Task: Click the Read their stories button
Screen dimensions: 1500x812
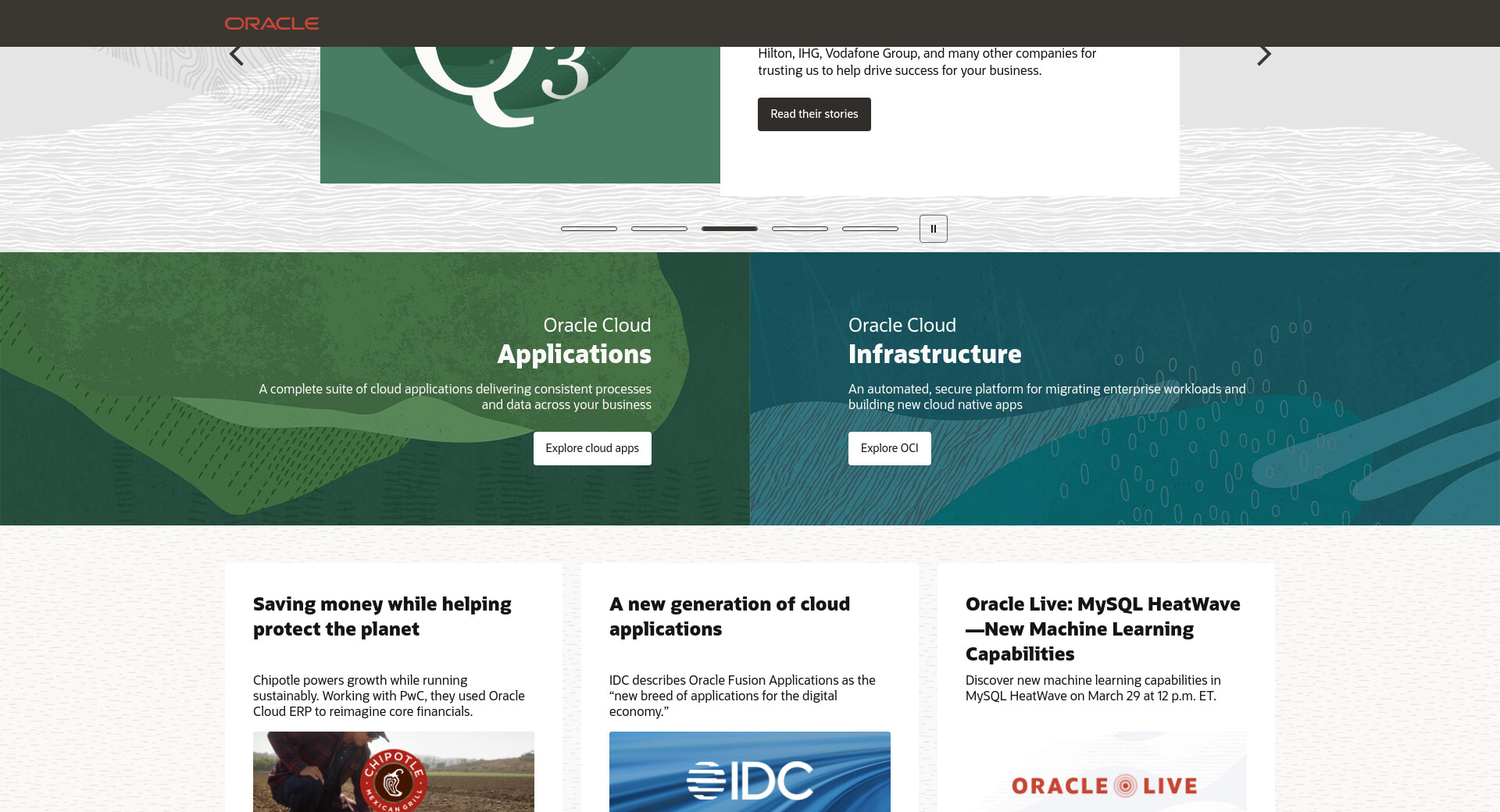Action: (x=814, y=114)
